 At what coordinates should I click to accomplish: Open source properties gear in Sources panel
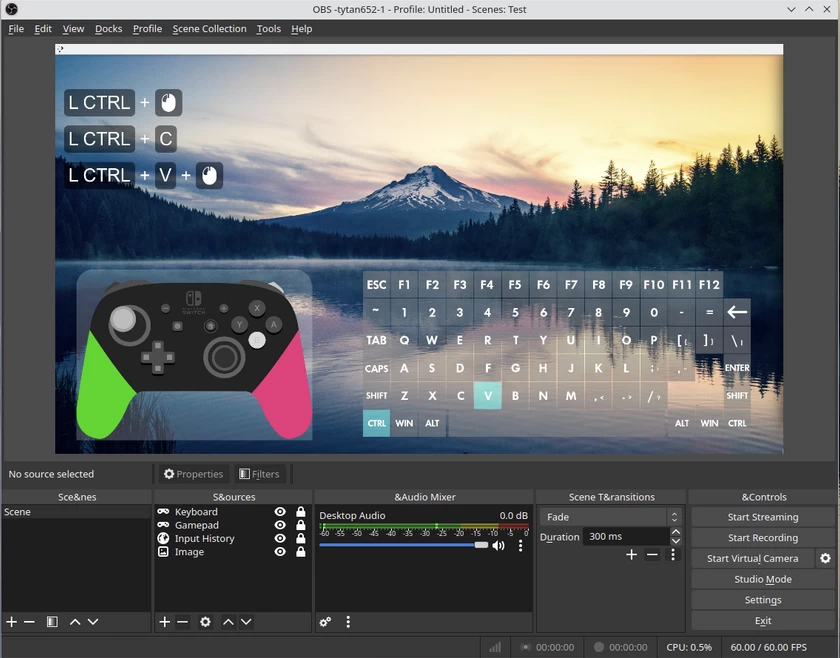(x=205, y=622)
